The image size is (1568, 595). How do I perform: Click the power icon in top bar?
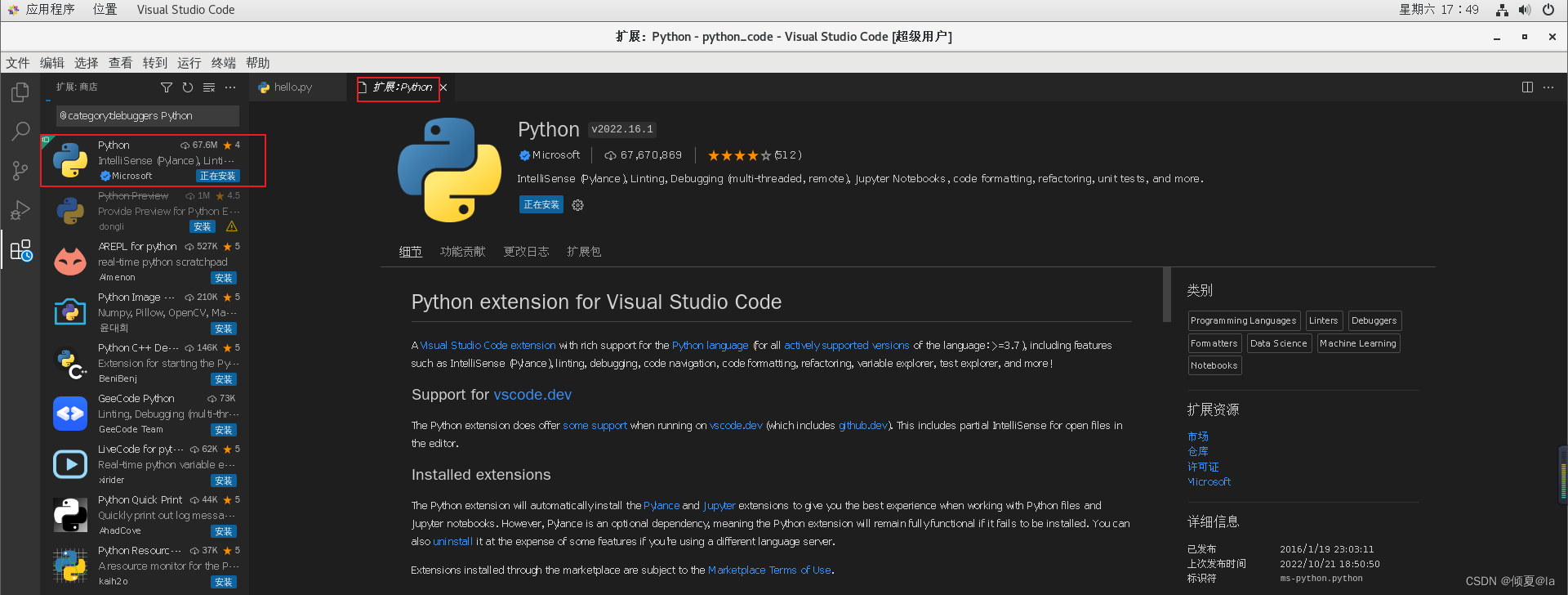(x=1548, y=10)
